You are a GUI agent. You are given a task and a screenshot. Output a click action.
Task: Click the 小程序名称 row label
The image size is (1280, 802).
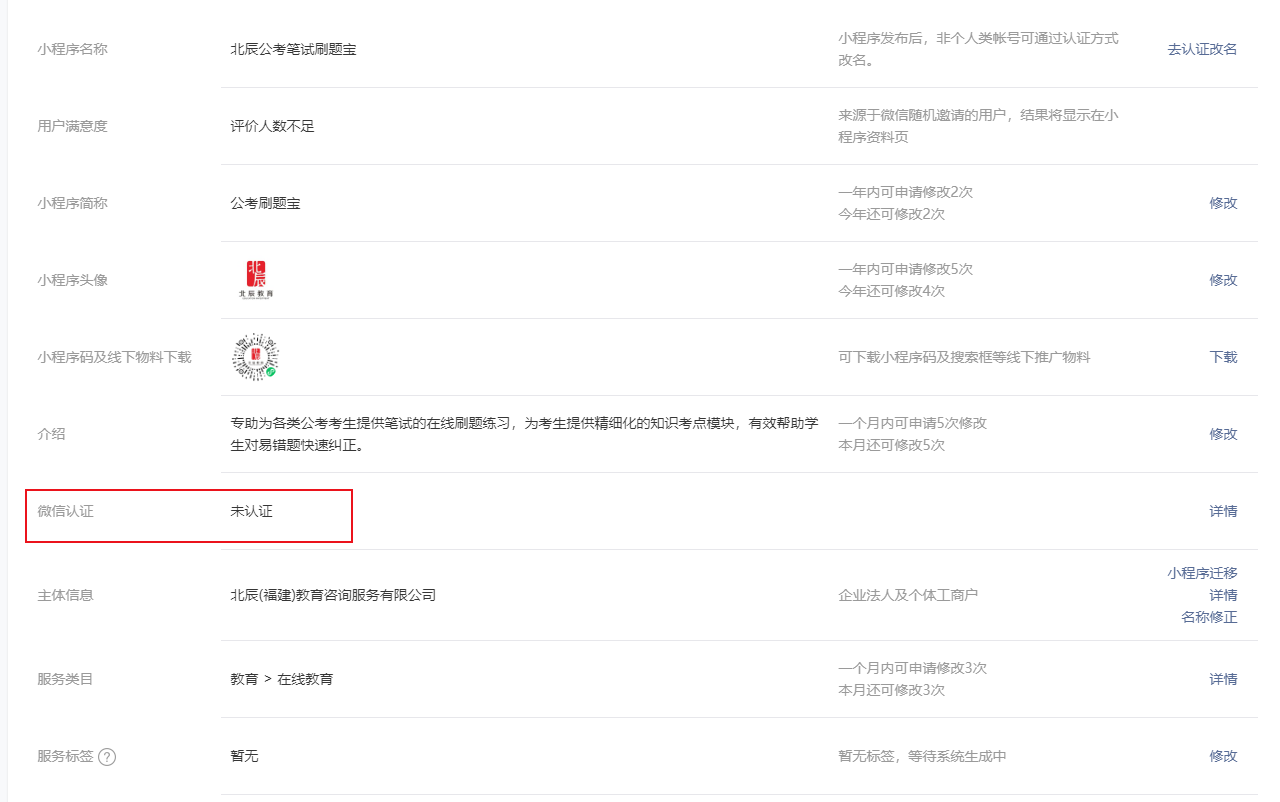(x=73, y=49)
